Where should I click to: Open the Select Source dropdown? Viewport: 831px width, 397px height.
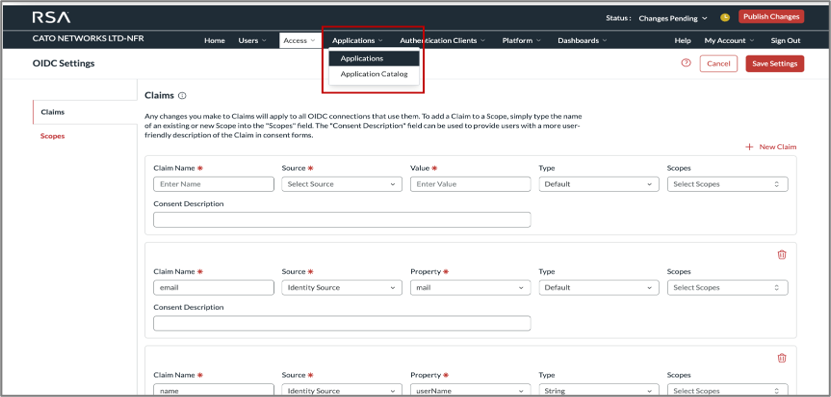click(342, 184)
